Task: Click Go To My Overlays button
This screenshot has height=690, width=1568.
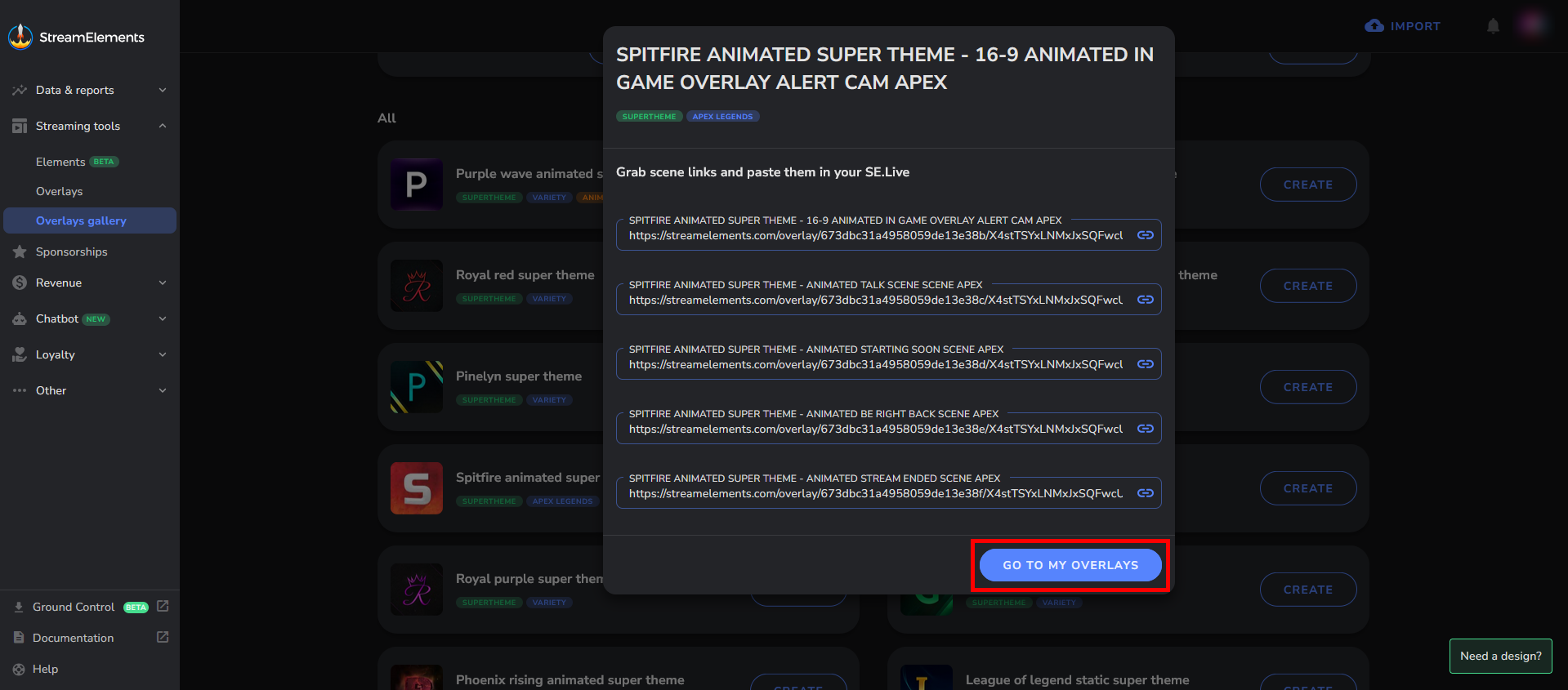Action: [1070, 565]
